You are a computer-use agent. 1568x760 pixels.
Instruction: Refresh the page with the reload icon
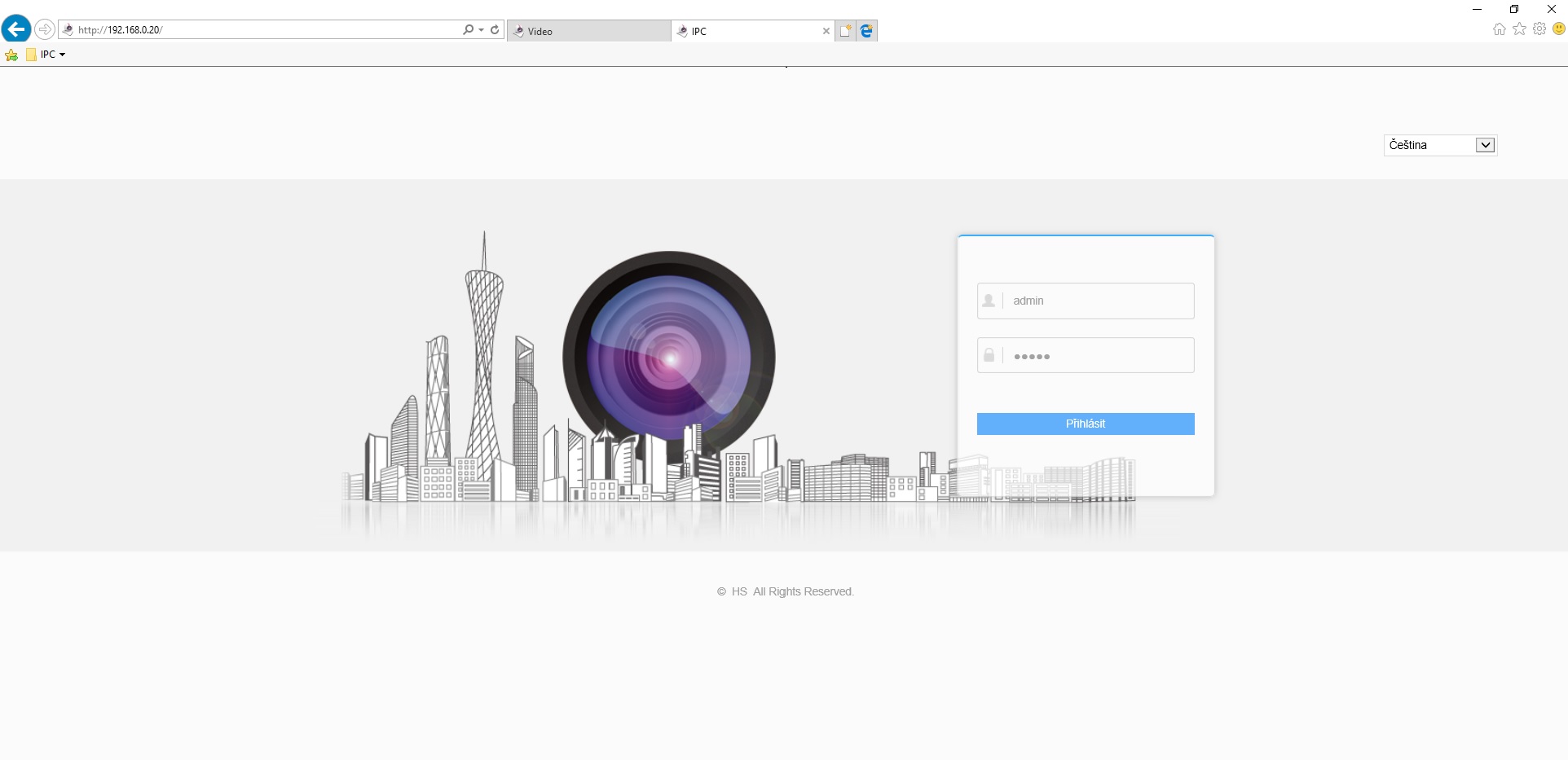495,29
